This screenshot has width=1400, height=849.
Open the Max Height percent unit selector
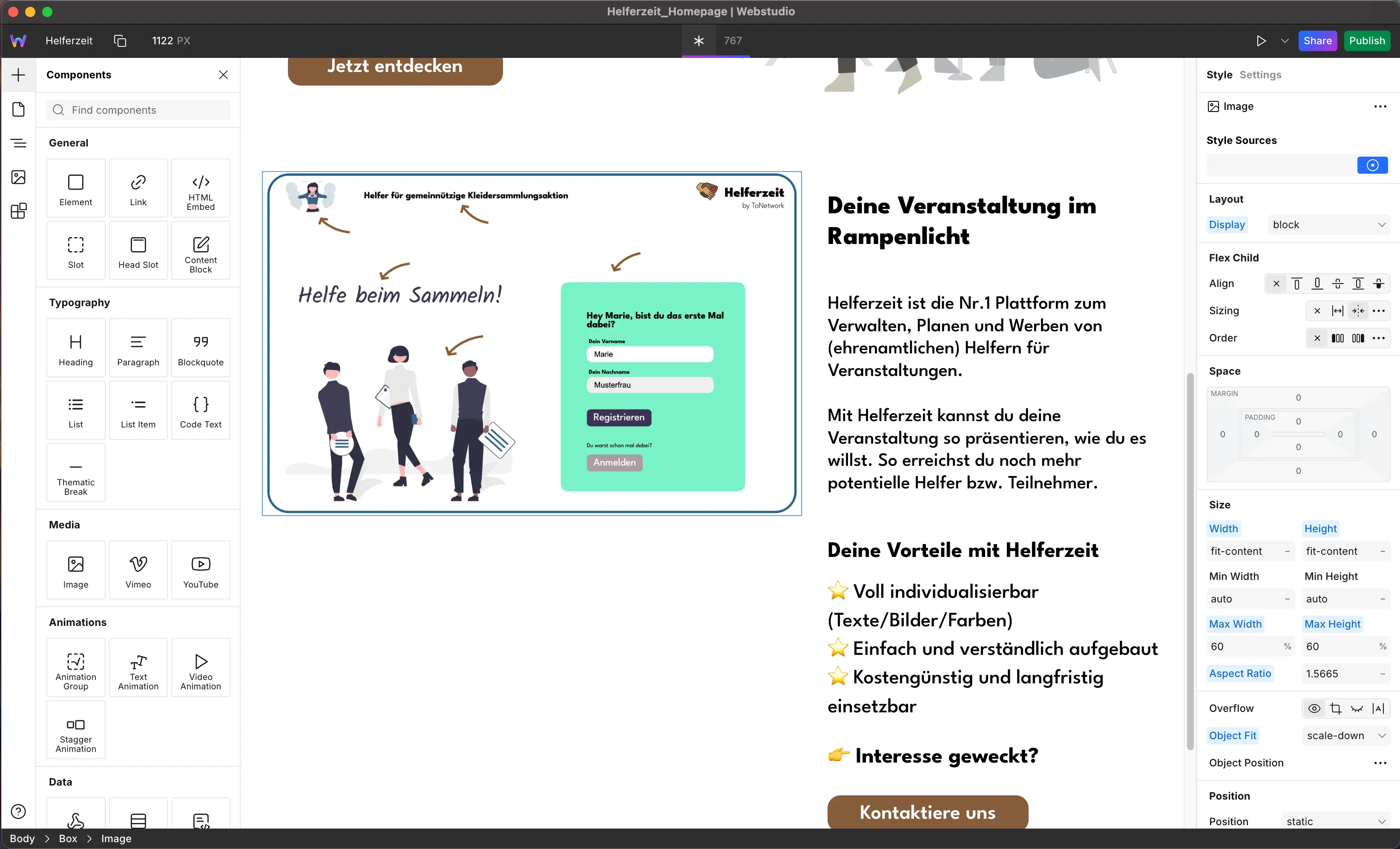(x=1383, y=647)
